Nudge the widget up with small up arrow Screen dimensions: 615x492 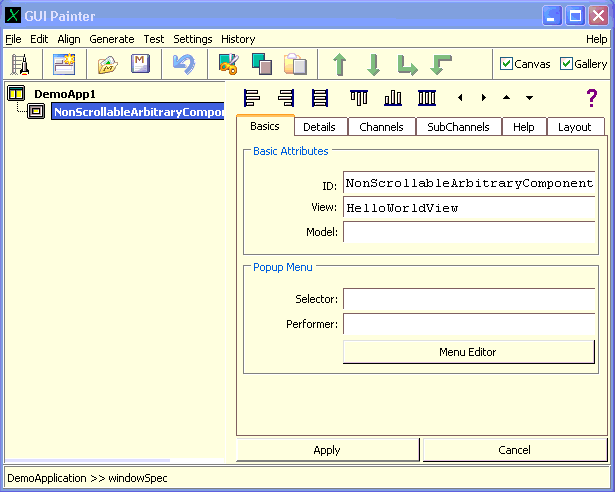(506, 97)
